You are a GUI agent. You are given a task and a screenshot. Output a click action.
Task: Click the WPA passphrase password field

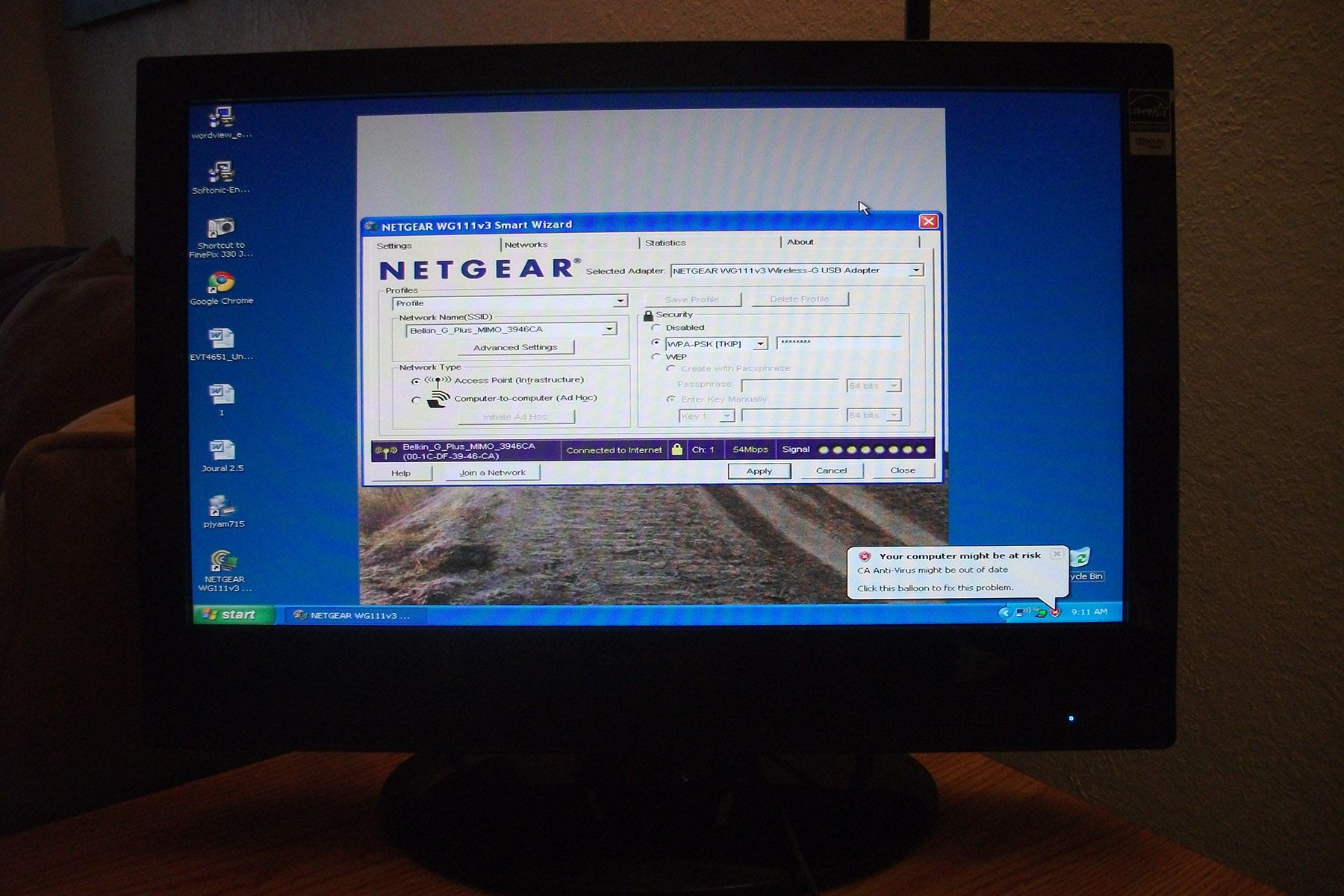coord(839,343)
